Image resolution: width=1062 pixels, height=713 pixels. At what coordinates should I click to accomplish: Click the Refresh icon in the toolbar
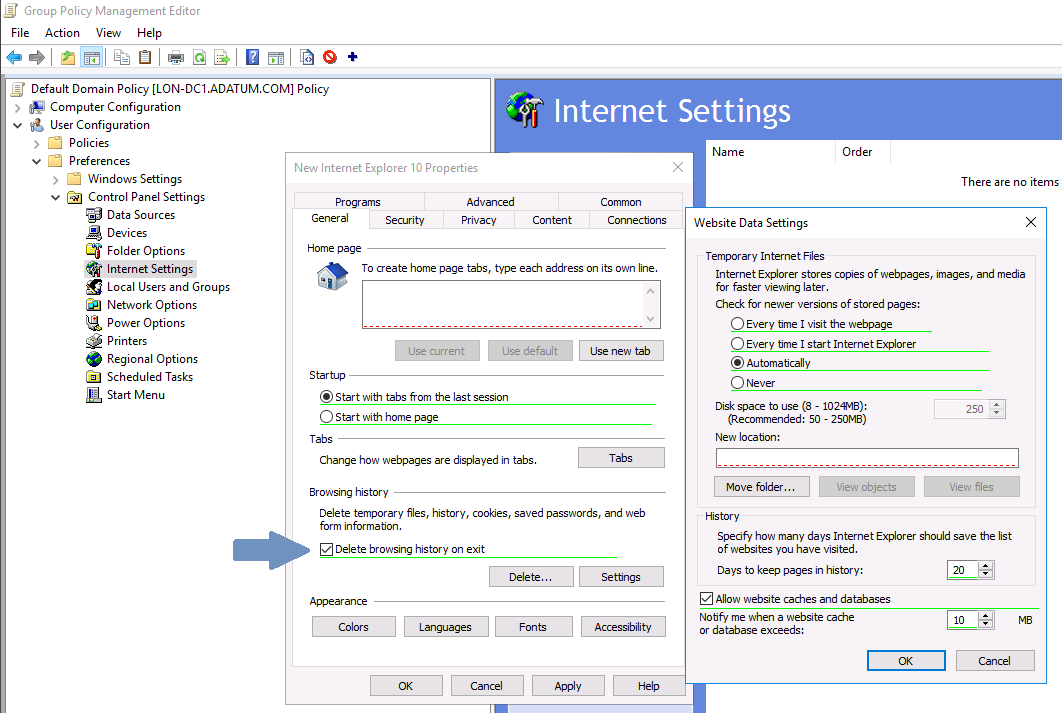(197, 57)
